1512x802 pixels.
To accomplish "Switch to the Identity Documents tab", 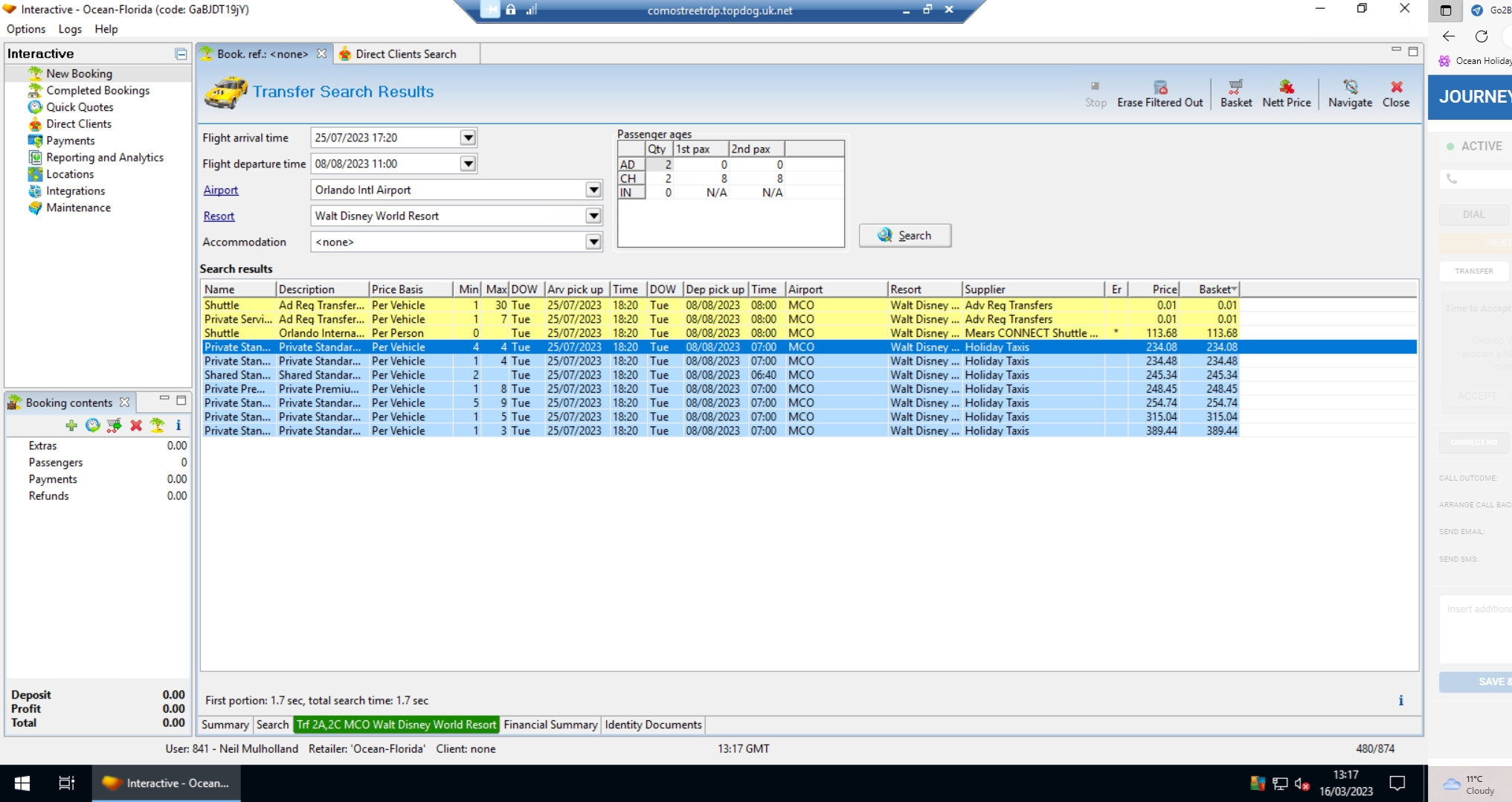I will (x=653, y=725).
